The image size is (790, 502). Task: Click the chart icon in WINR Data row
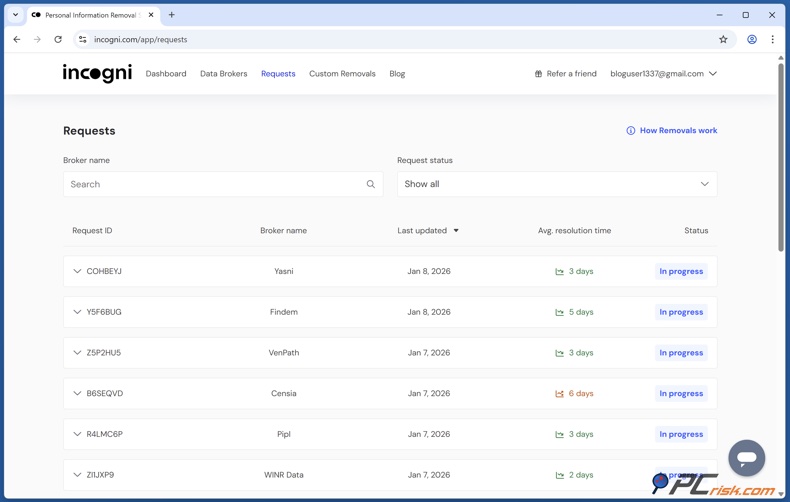(559, 475)
